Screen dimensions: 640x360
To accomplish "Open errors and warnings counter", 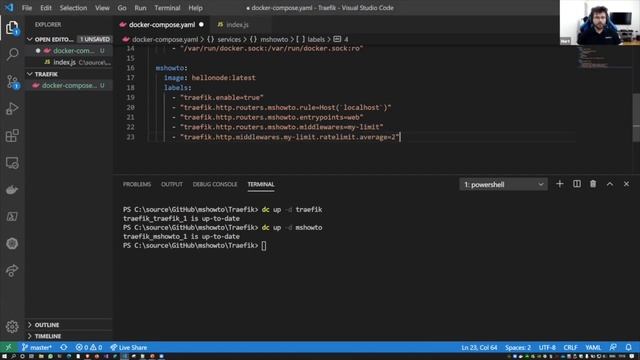I will click(89, 347).
